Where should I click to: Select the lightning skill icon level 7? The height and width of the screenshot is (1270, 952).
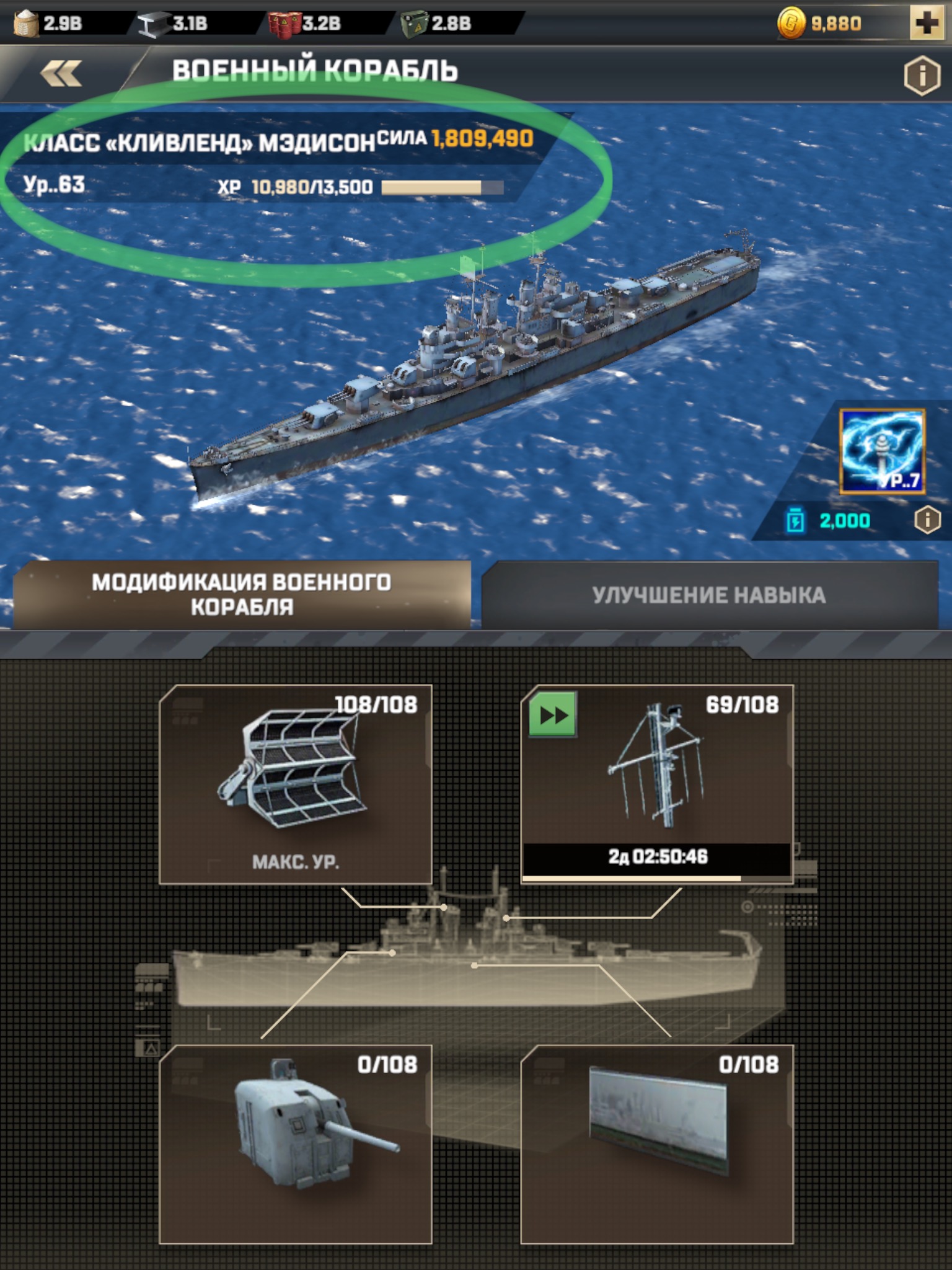(x=882, y=451)
